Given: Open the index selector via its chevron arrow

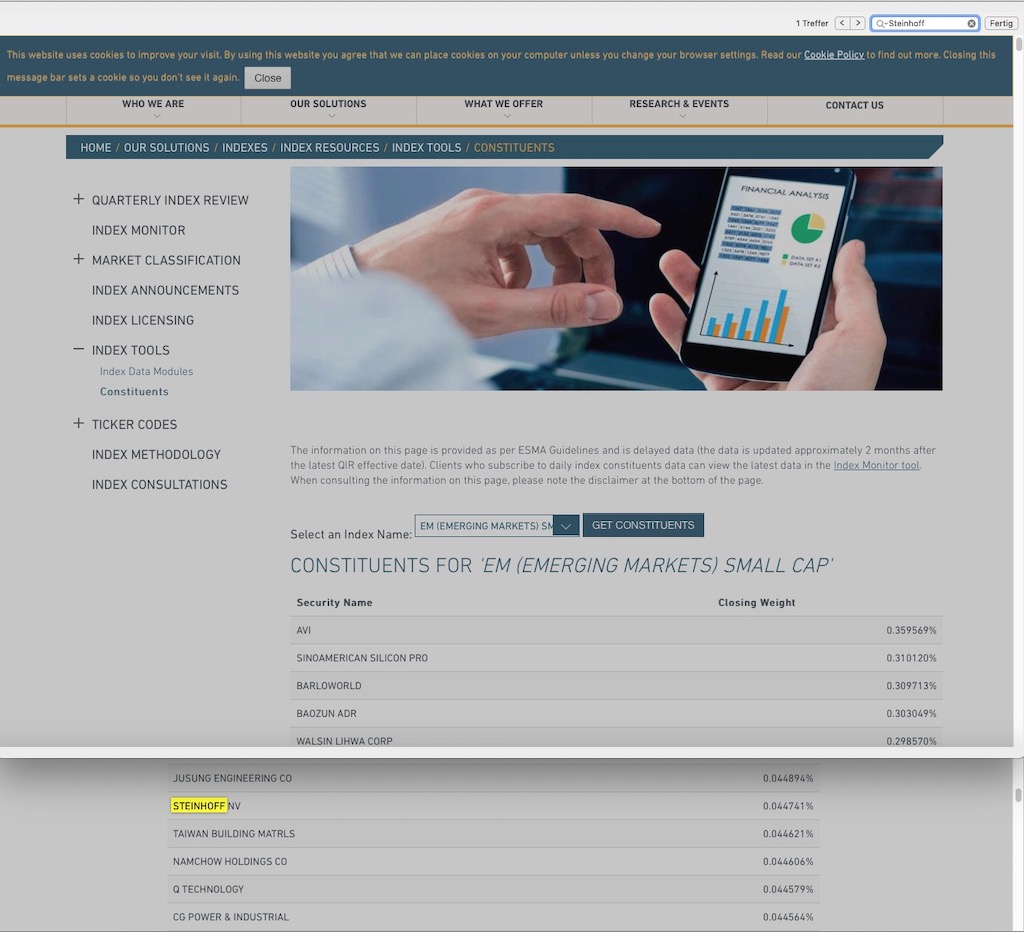Looking at the screenshot, I should (x=566, y=524).
